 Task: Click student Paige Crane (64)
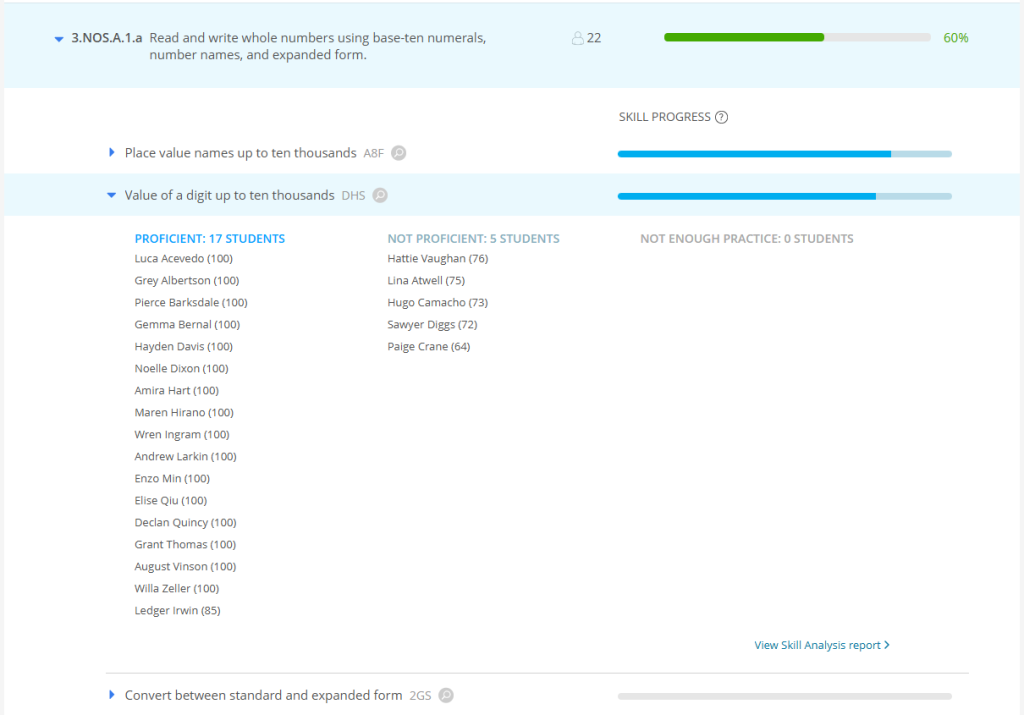(428, 347)
